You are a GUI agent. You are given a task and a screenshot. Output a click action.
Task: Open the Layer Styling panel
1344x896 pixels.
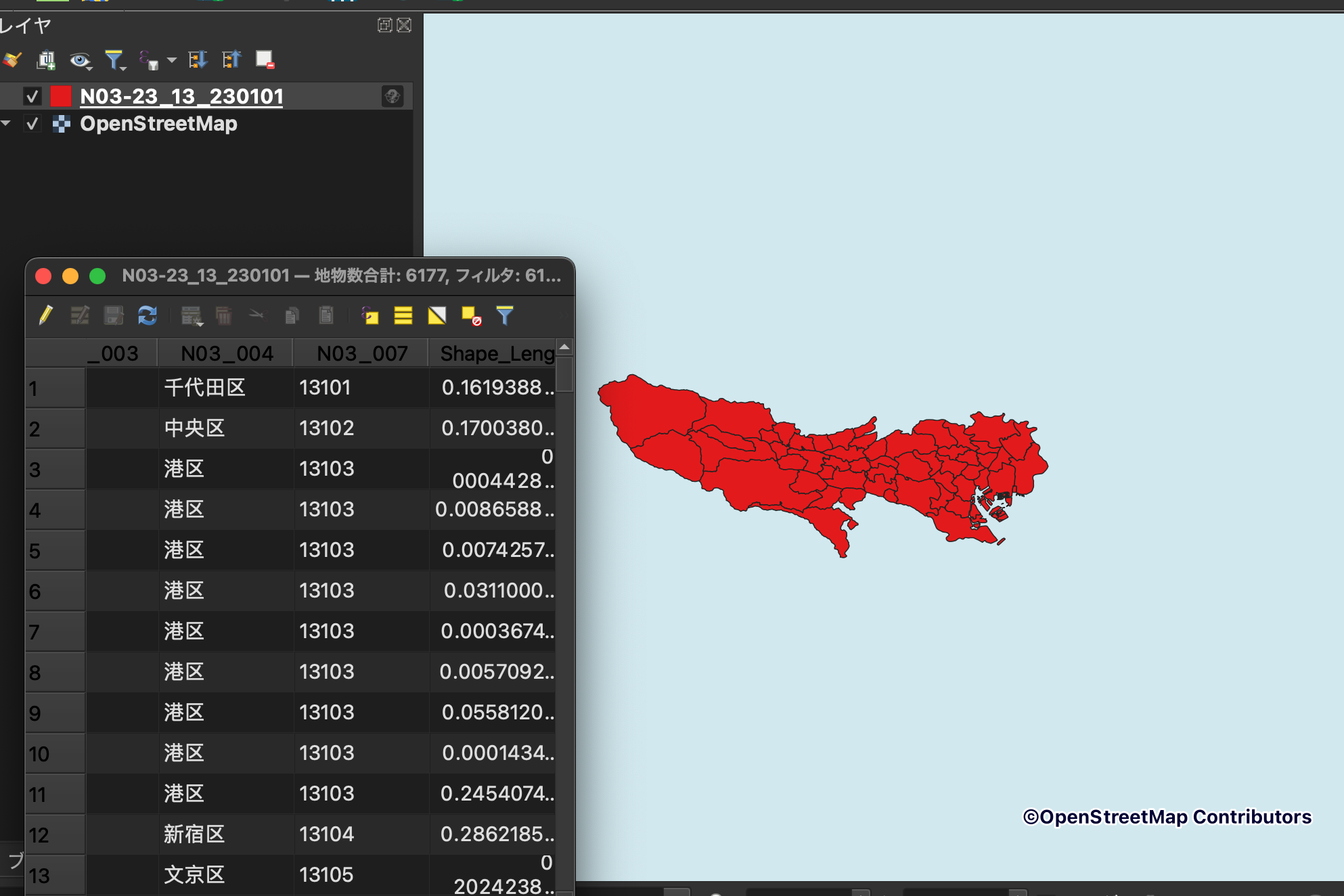[x=12, y=60]
